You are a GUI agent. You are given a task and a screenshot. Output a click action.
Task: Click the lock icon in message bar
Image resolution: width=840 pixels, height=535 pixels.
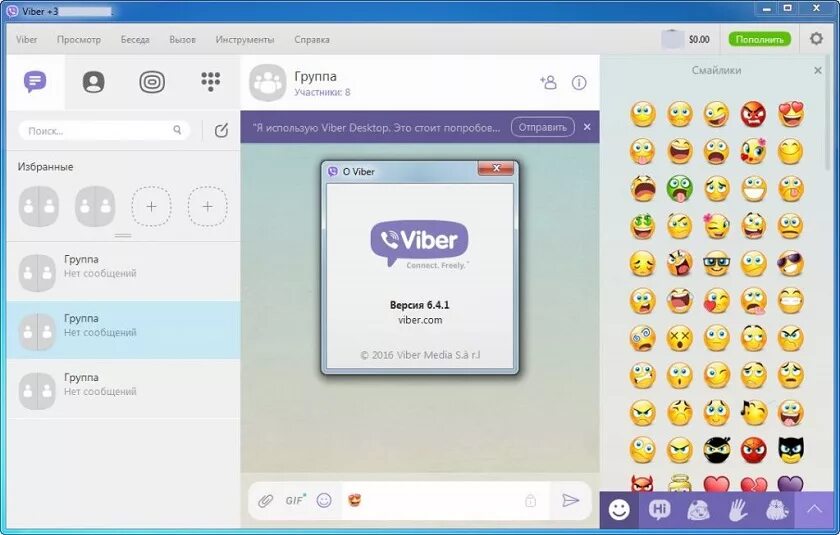[530, 501]
